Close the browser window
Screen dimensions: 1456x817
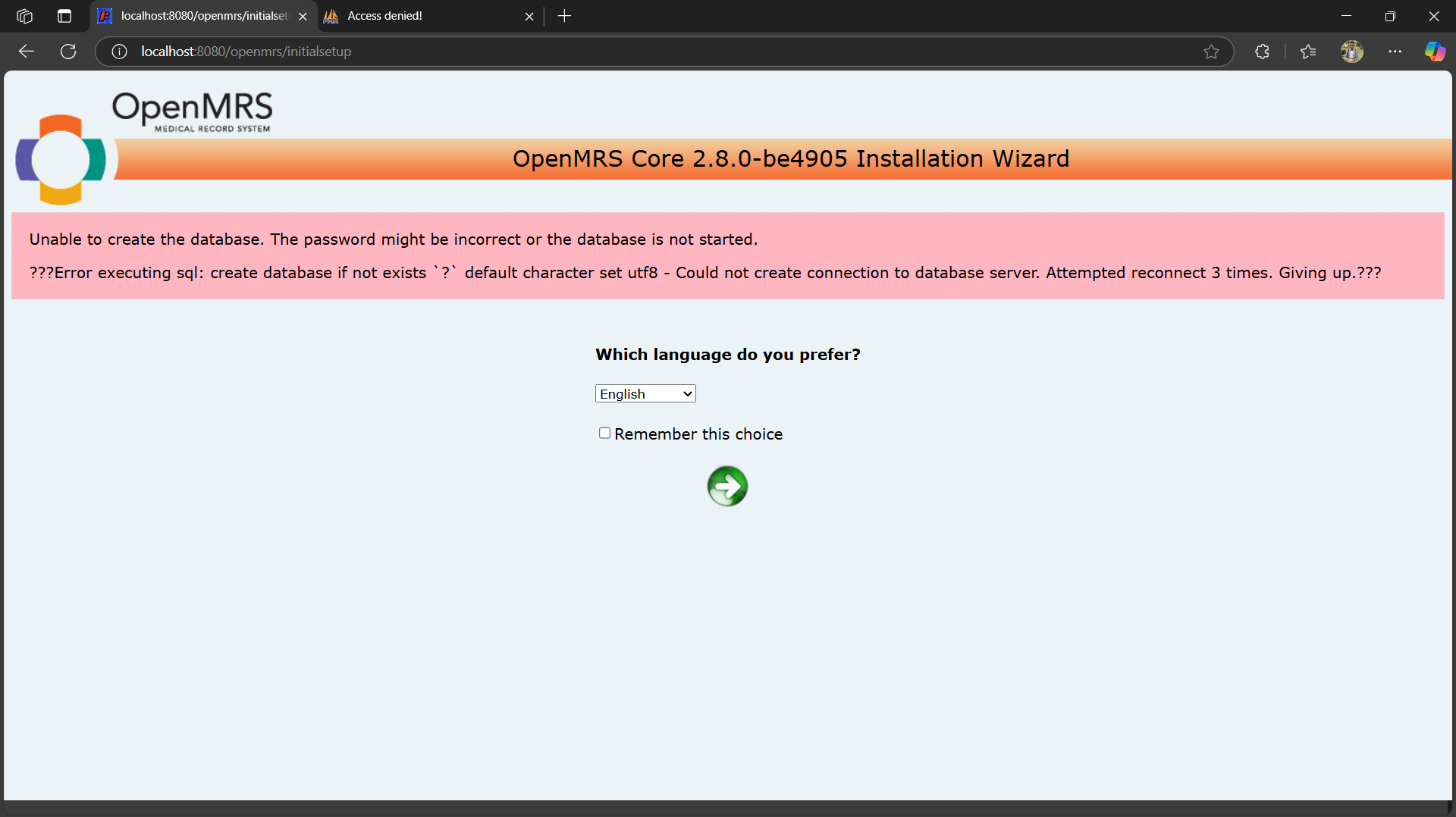(1434, 16)
